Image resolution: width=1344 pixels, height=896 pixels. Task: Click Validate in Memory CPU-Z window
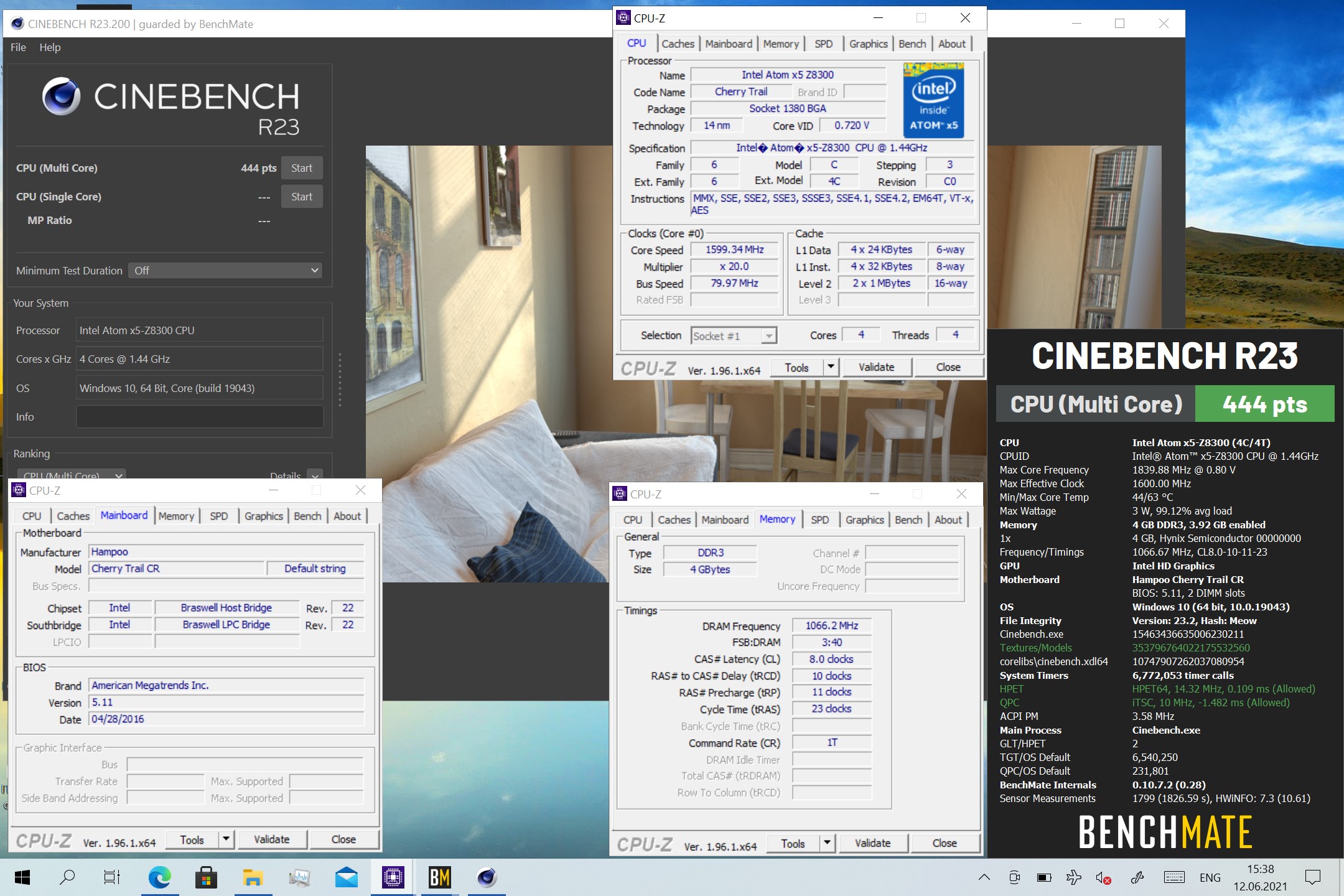coord(872,843)
